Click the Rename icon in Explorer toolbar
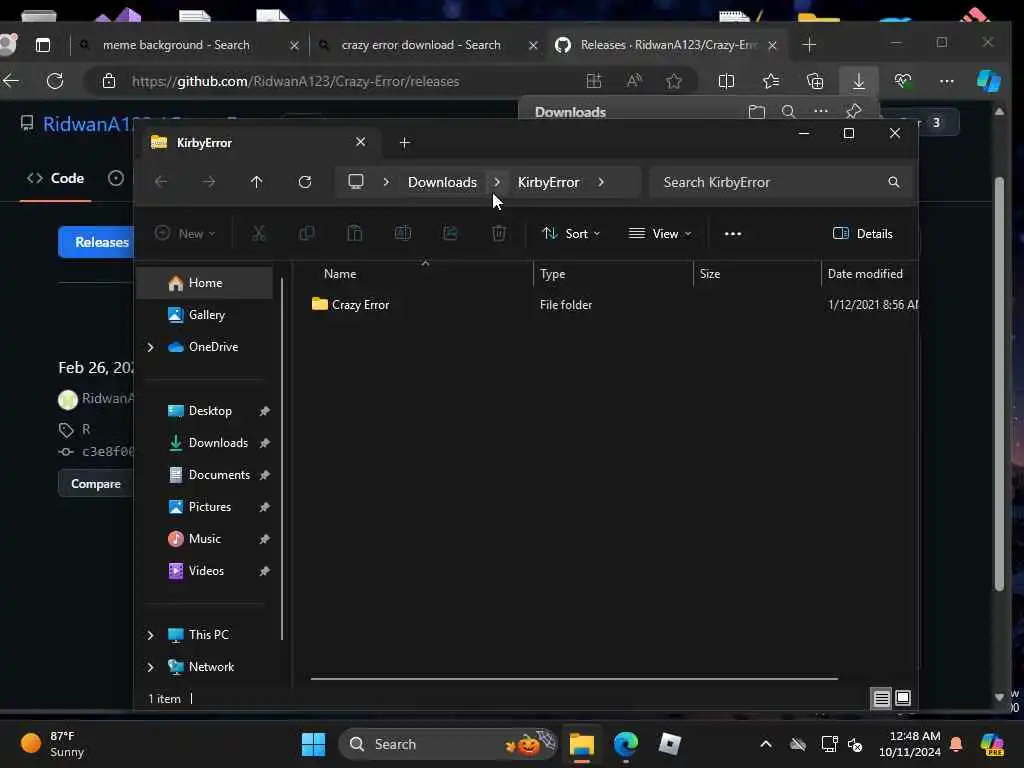Screen dimensions: 1024x768 [403, 233]
